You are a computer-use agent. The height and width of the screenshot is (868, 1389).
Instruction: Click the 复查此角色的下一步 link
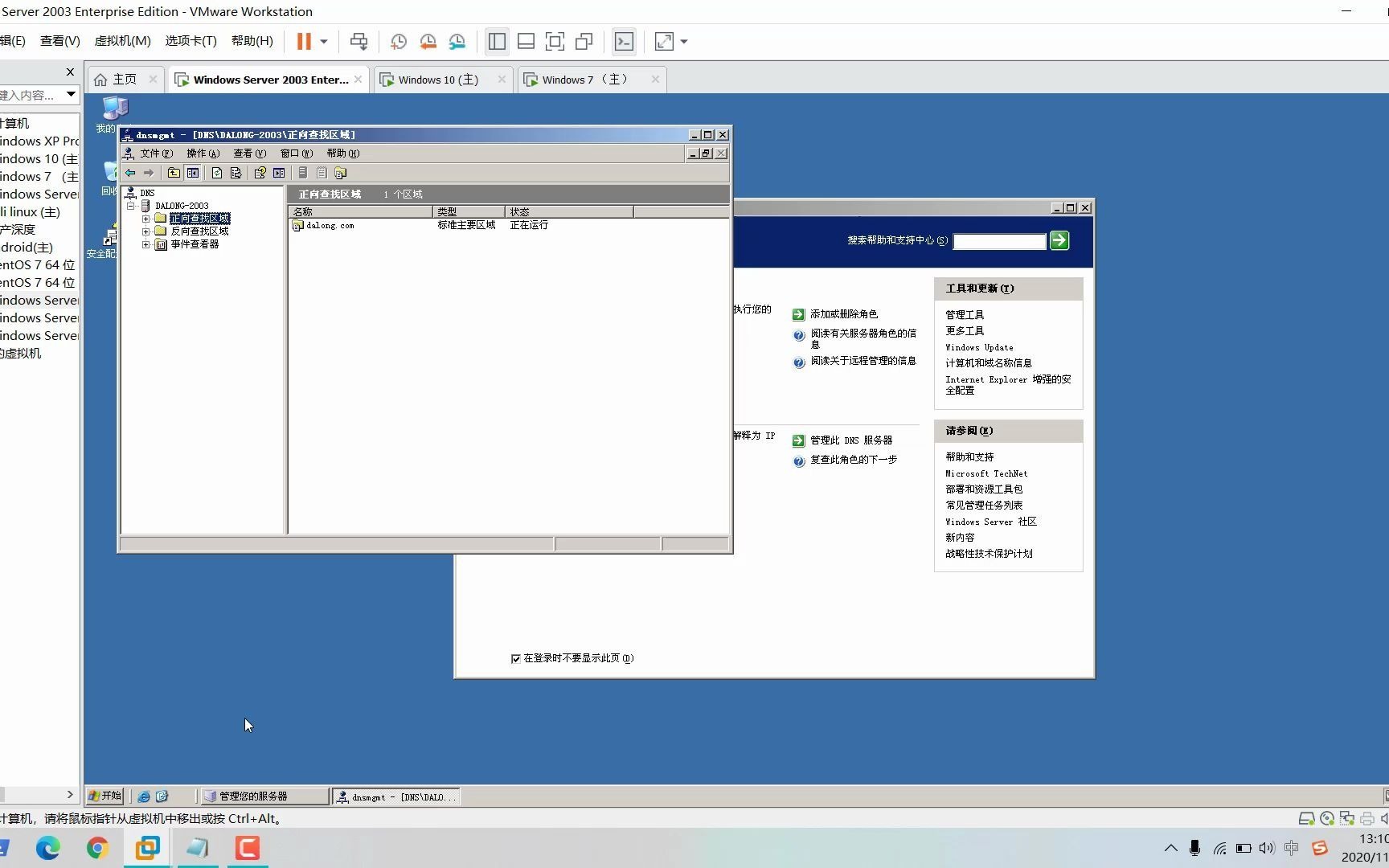point(853,460)
